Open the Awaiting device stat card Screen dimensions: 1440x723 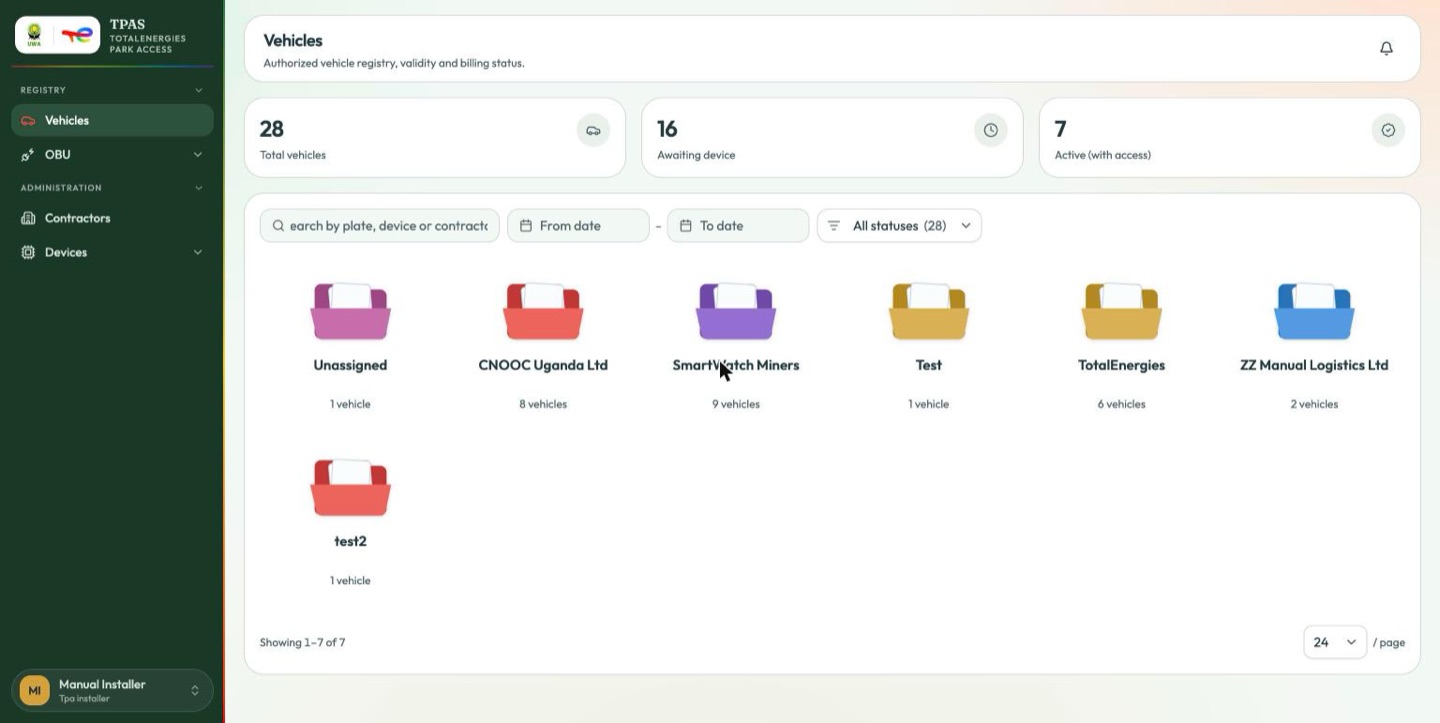832,138
